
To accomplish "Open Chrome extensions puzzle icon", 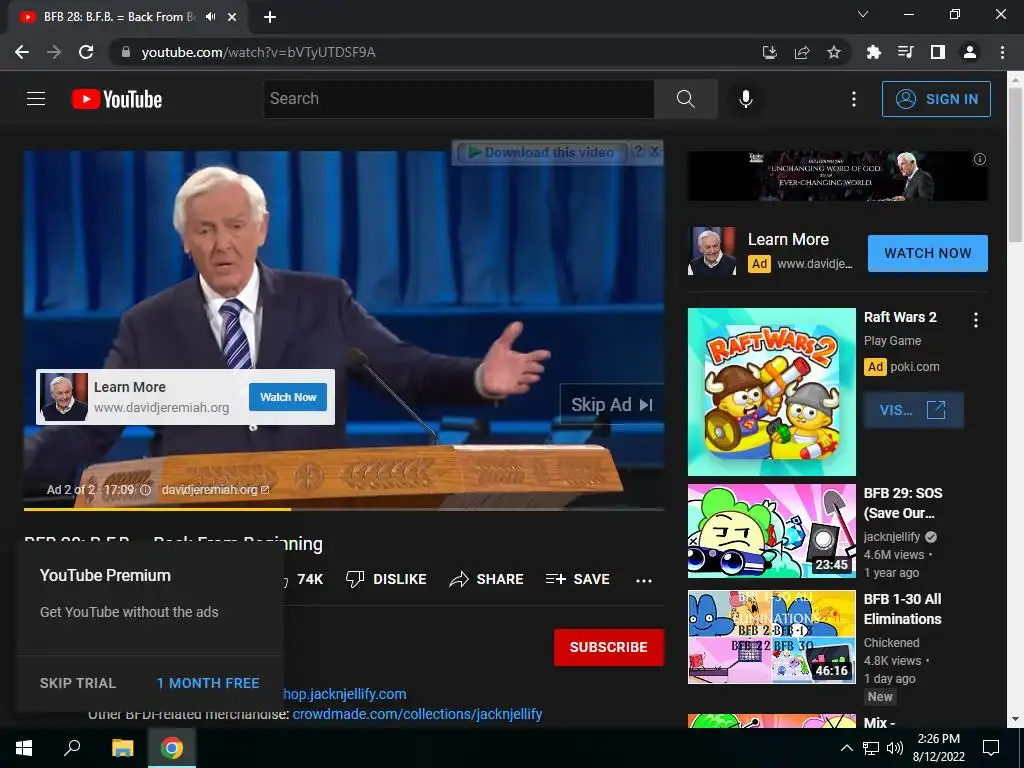I will (x=873, y=52).
